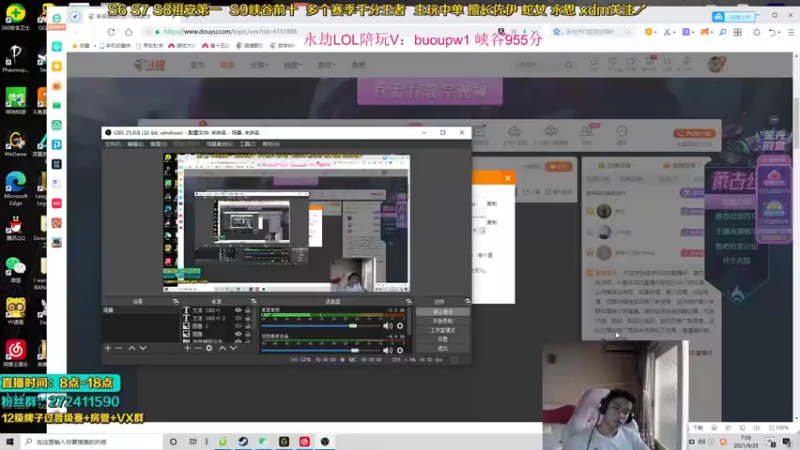Click the browser scissors screenshot tool
Viewport: 800px width, 450px height.
(x=668, y=32)
